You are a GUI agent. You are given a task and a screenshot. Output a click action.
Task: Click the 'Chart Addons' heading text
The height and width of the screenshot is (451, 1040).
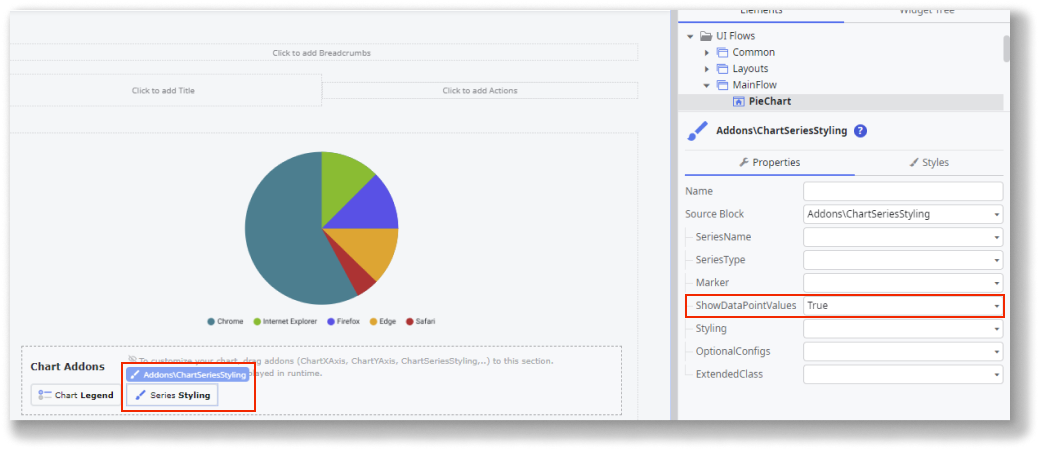(x=68, y=367)
